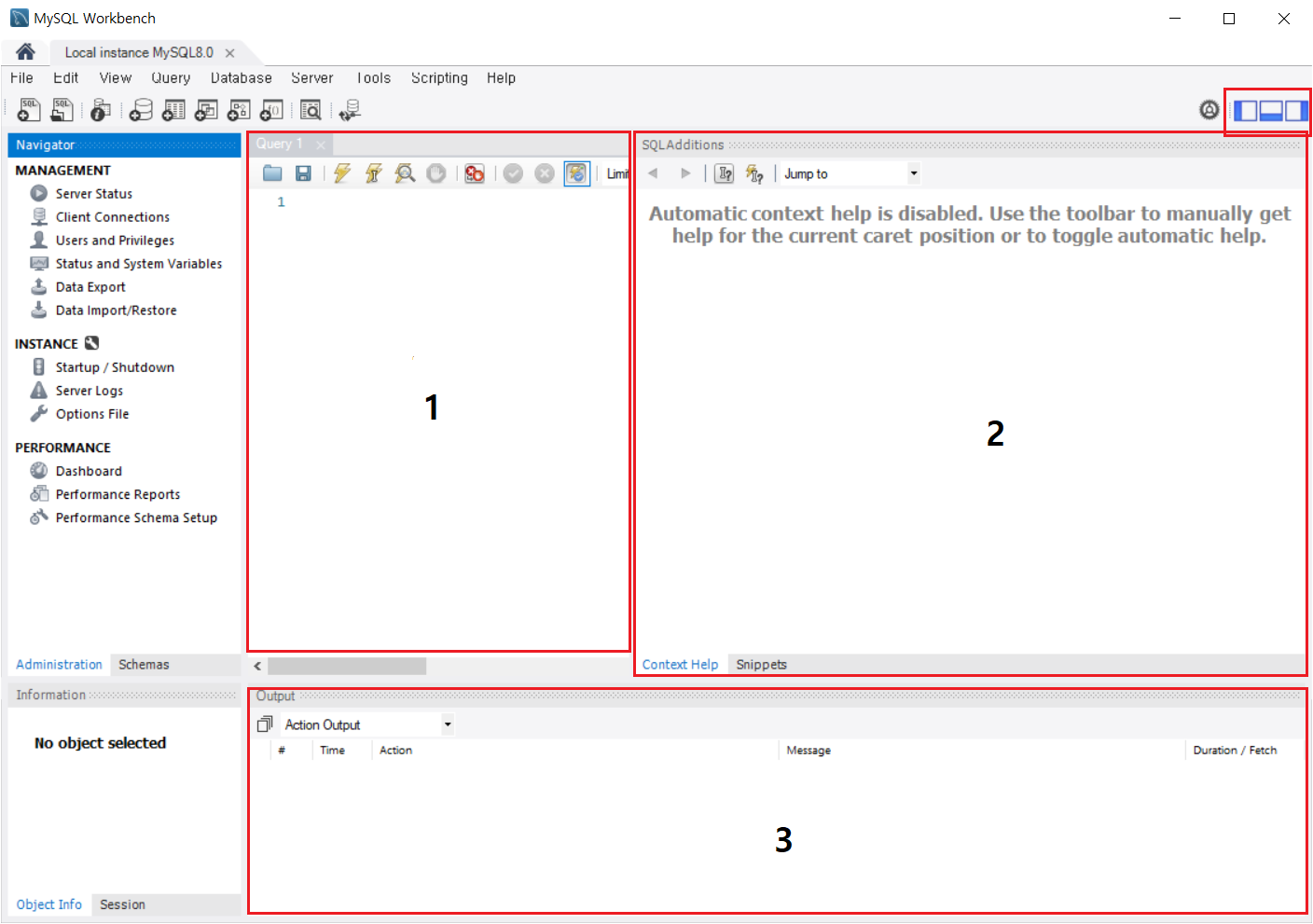Click the query editor open-file folder icon

click(272, 173)
